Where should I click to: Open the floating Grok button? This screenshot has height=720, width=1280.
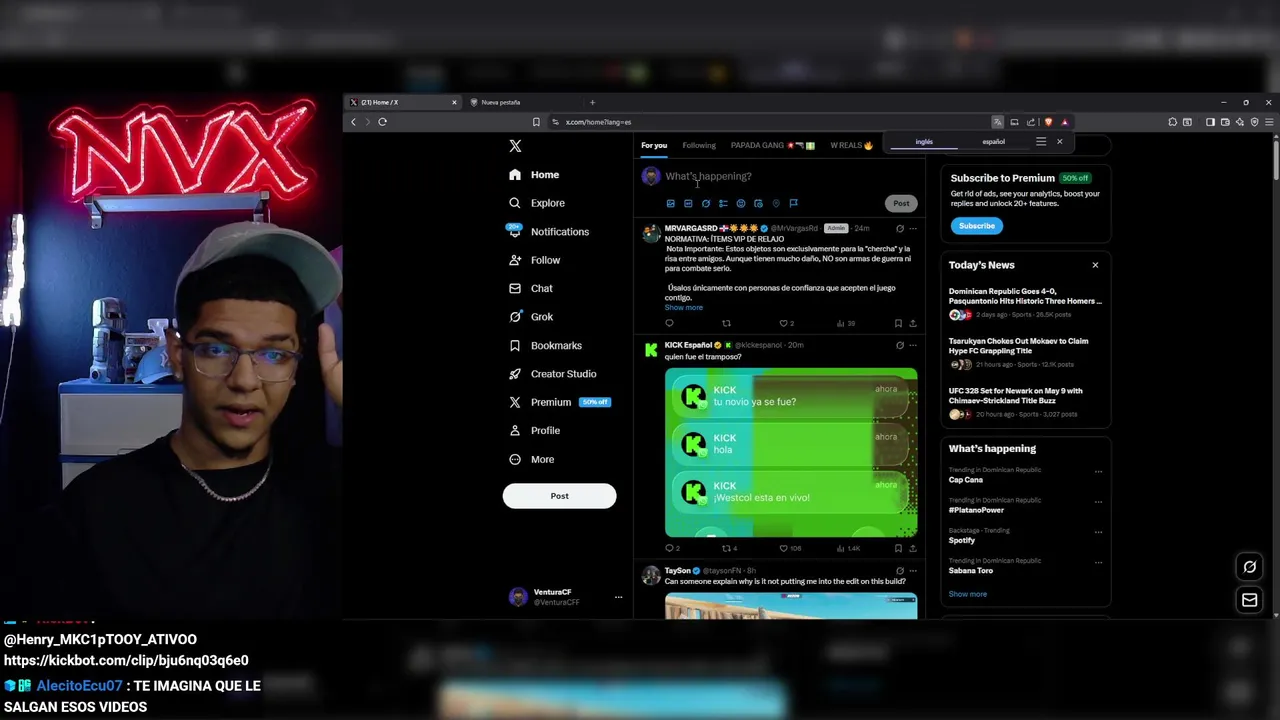[x=1249, y=568]
